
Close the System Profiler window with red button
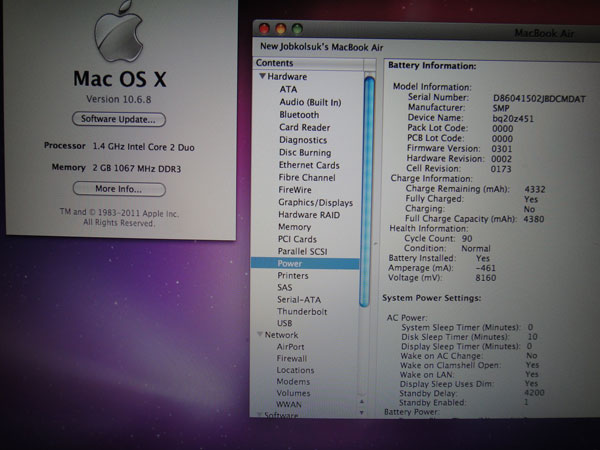265,27
